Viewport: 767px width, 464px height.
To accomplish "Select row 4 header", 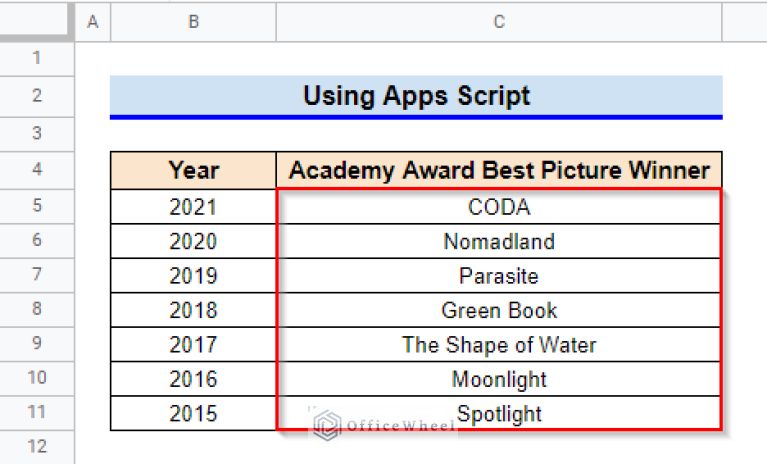I will [37, 170].
